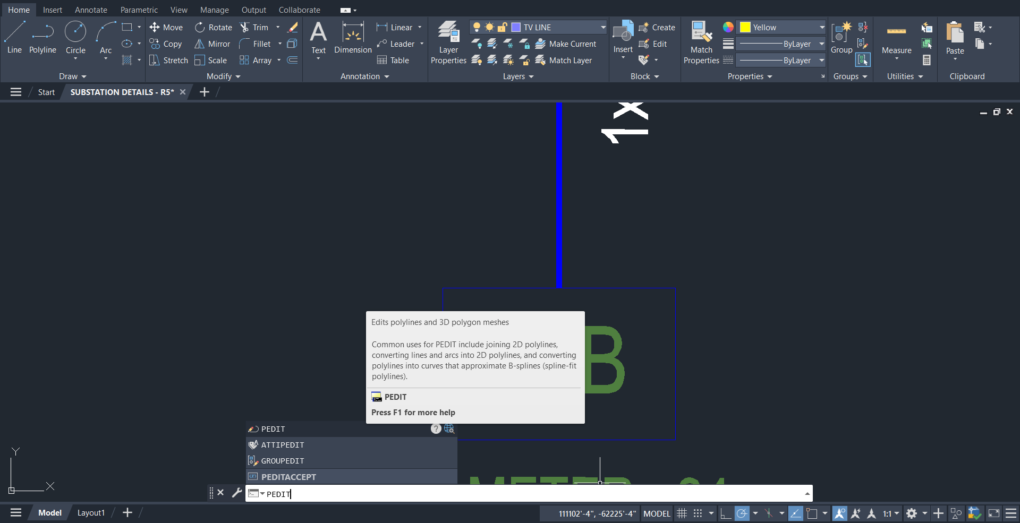Click the yellow color swatch
This screenshot has height=523, width=1020.
pos(745,27)
